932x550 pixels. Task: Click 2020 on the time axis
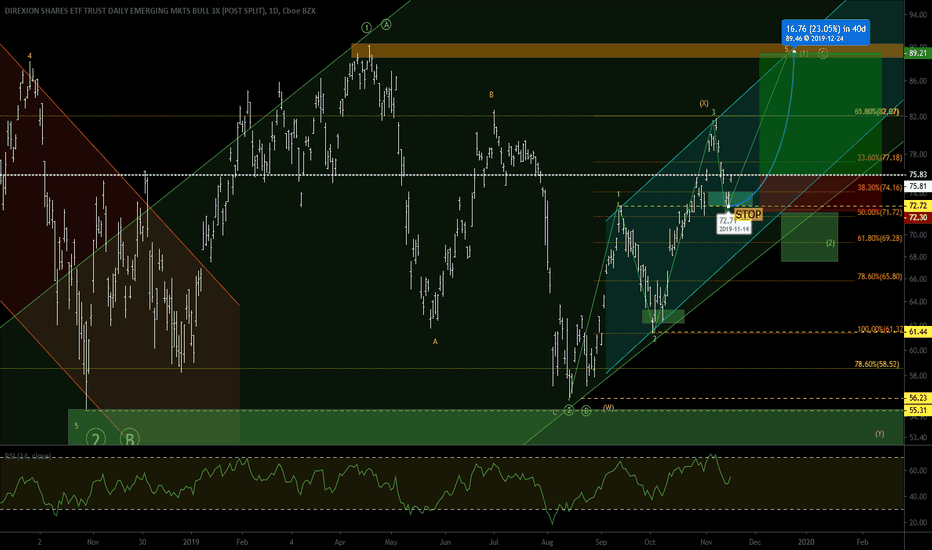tap(806, 542)
